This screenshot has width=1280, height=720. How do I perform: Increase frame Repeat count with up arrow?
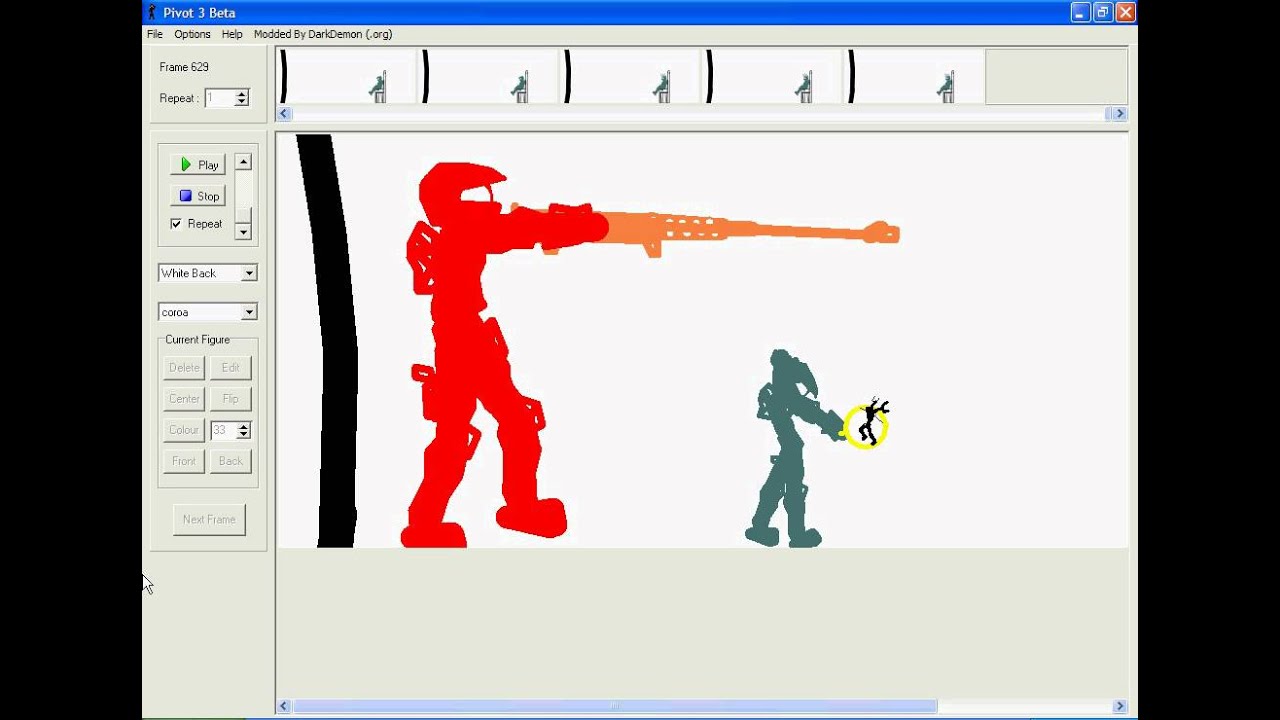[241, 94]
